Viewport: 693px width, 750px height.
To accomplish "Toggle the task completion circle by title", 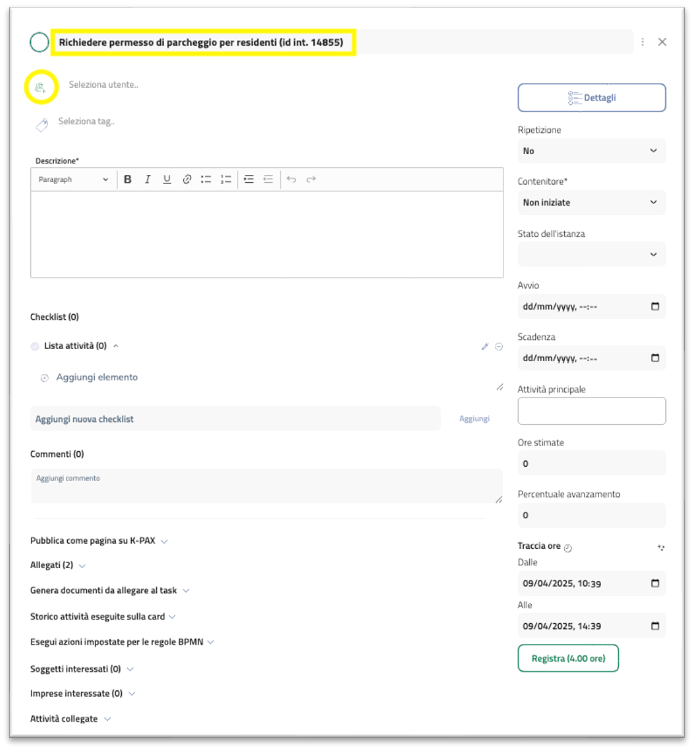I will (39, 42).
